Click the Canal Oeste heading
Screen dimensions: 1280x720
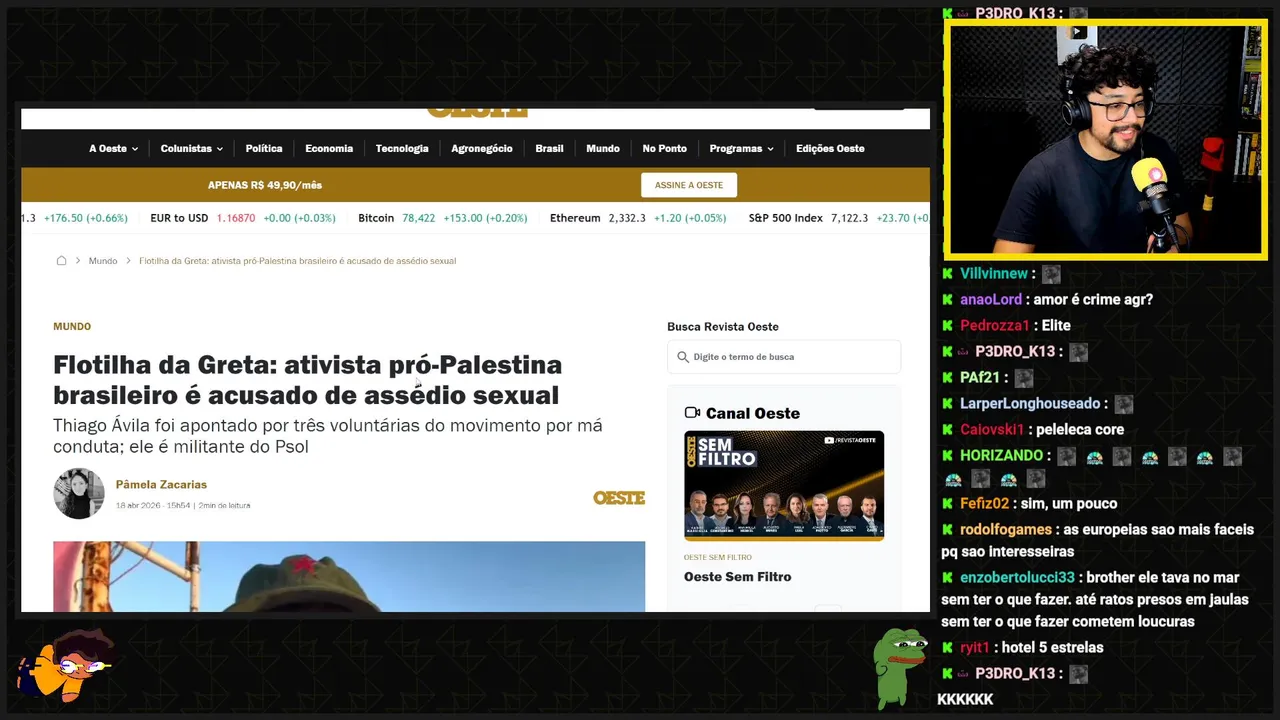pyautogui.click(x=753, y=413)
